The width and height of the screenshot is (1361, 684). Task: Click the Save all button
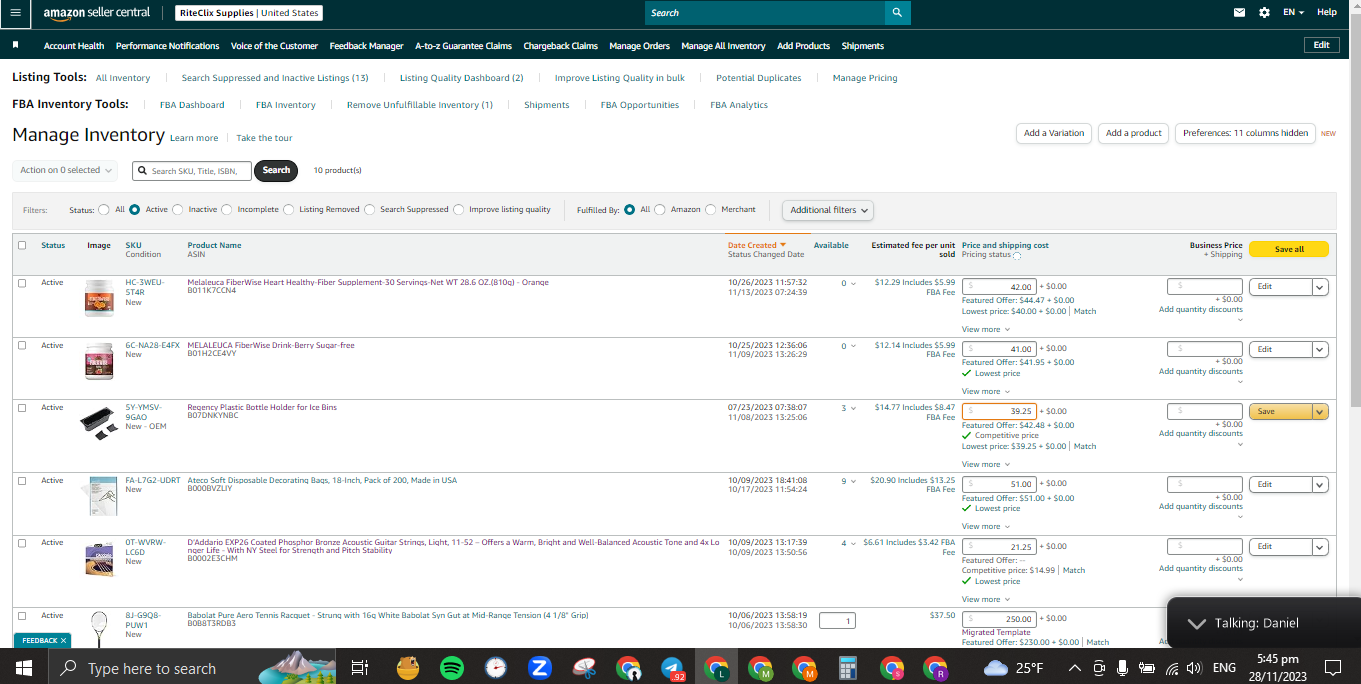(1289, 249)
